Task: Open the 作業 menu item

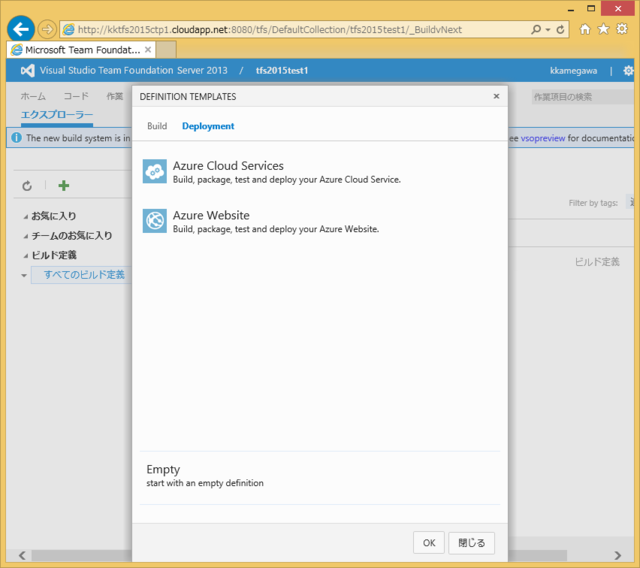Action: (x=115, y=96)
